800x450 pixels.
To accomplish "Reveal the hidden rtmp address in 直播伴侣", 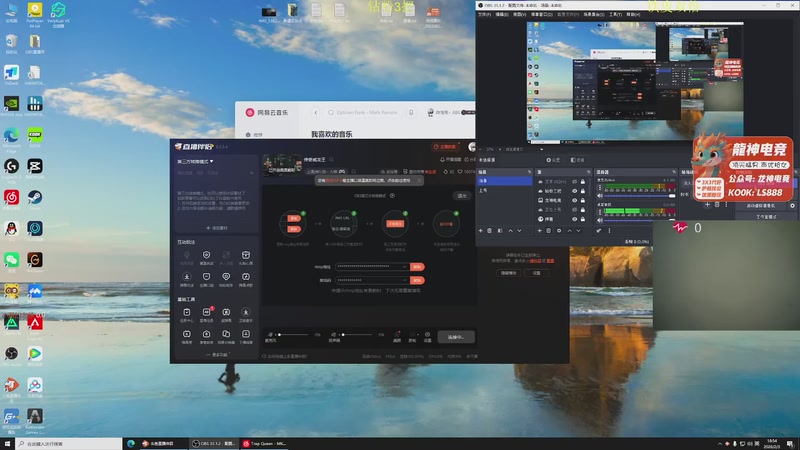I will point(405,266).
